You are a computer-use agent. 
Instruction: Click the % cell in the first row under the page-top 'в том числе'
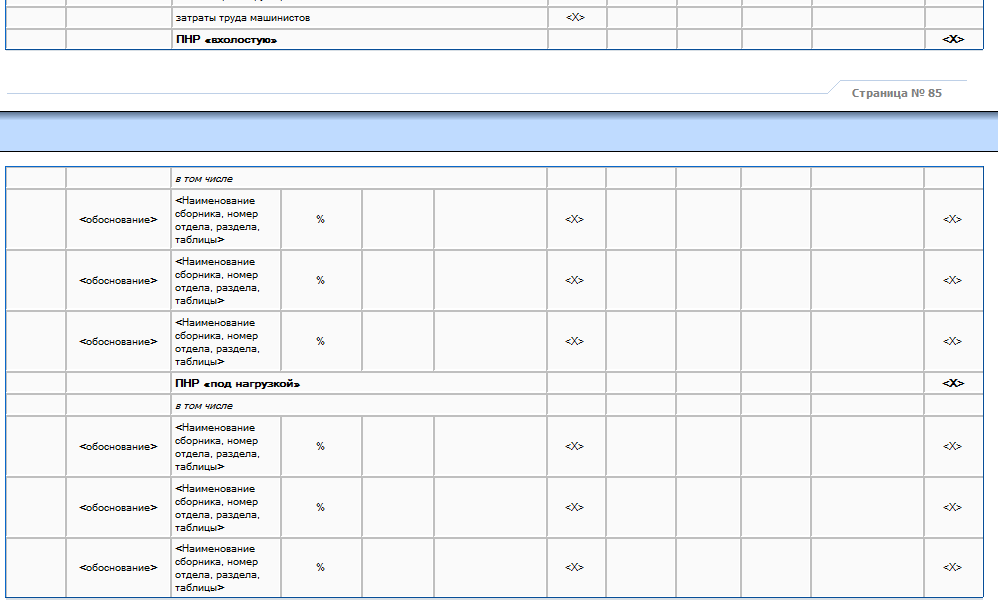coord(320,219)
